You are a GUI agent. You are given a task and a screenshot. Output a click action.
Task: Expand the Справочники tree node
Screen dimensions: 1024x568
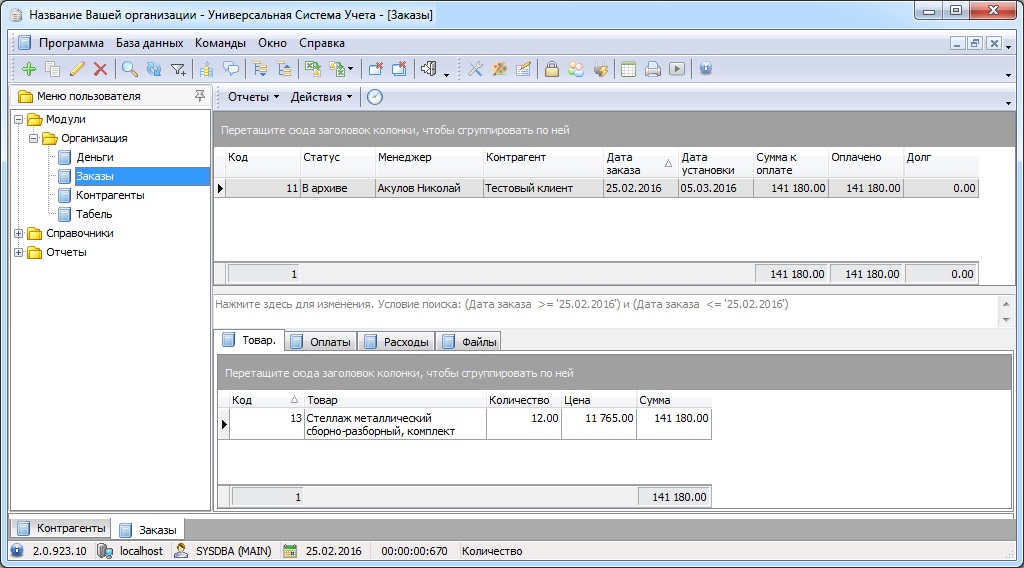pos(19,233)
